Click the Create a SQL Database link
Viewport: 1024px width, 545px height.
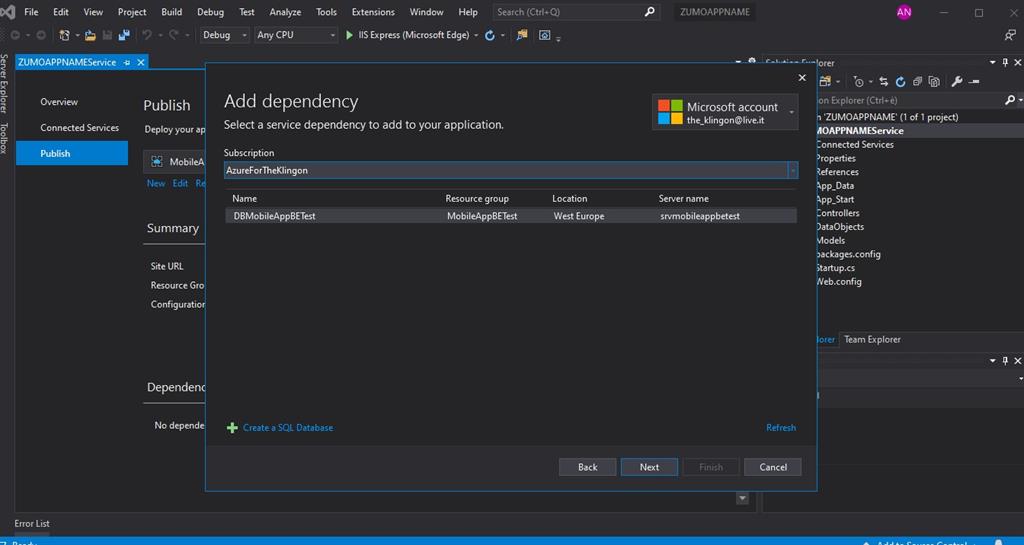pos(287,428)
